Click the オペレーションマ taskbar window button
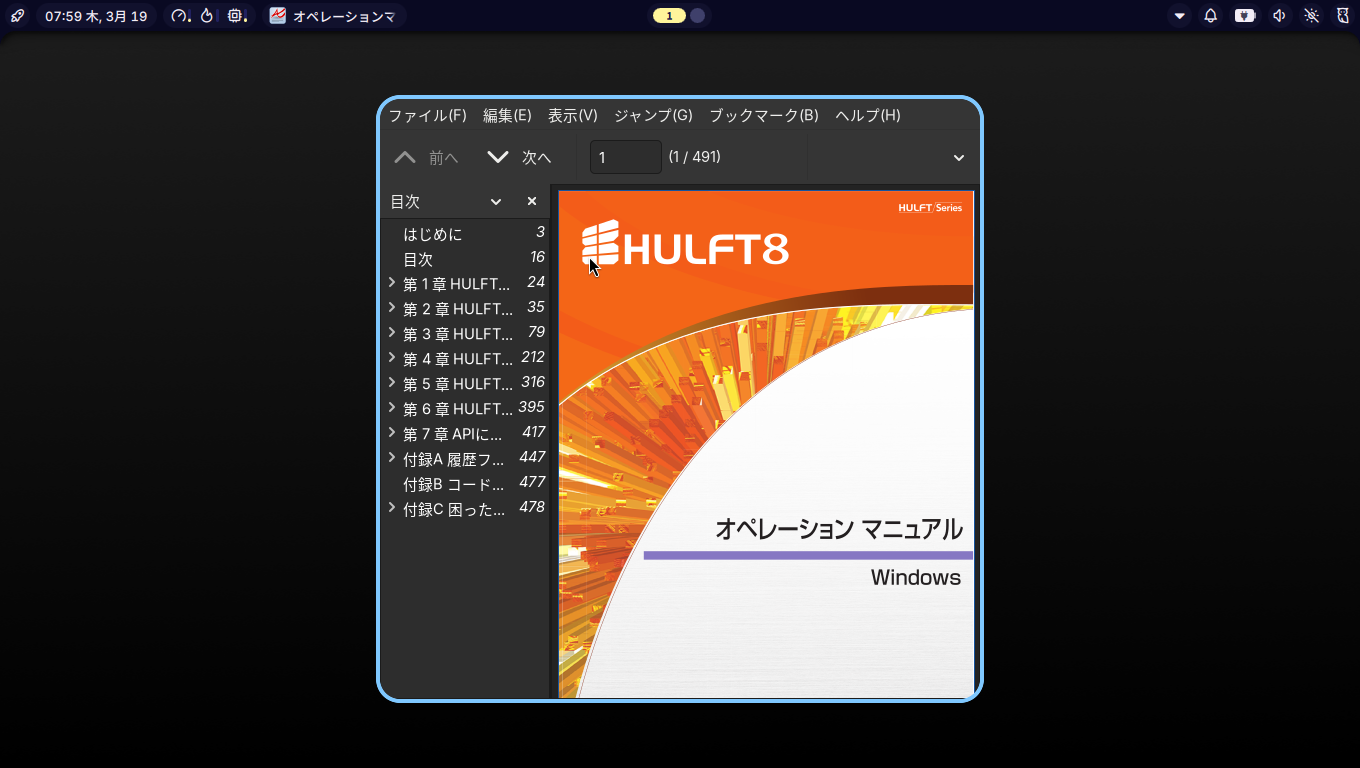1360x768 pixels. click(333, 16)
